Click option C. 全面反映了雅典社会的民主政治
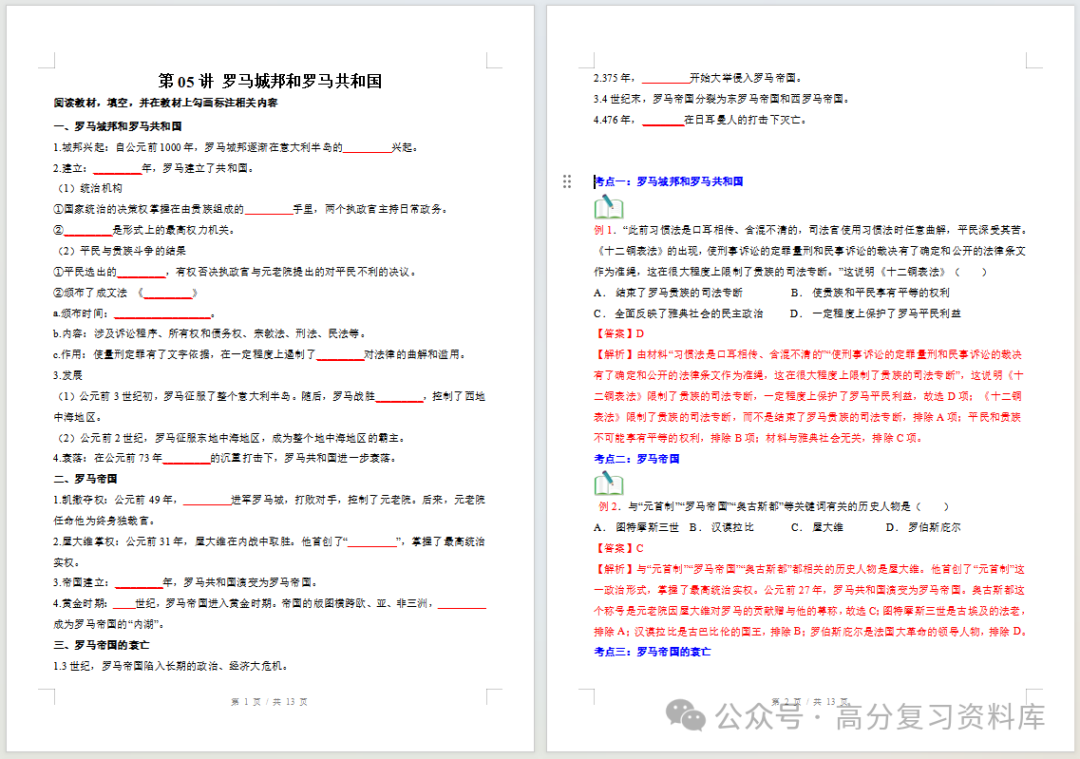Screen dimensions: 1080x759 pos(678,313)
